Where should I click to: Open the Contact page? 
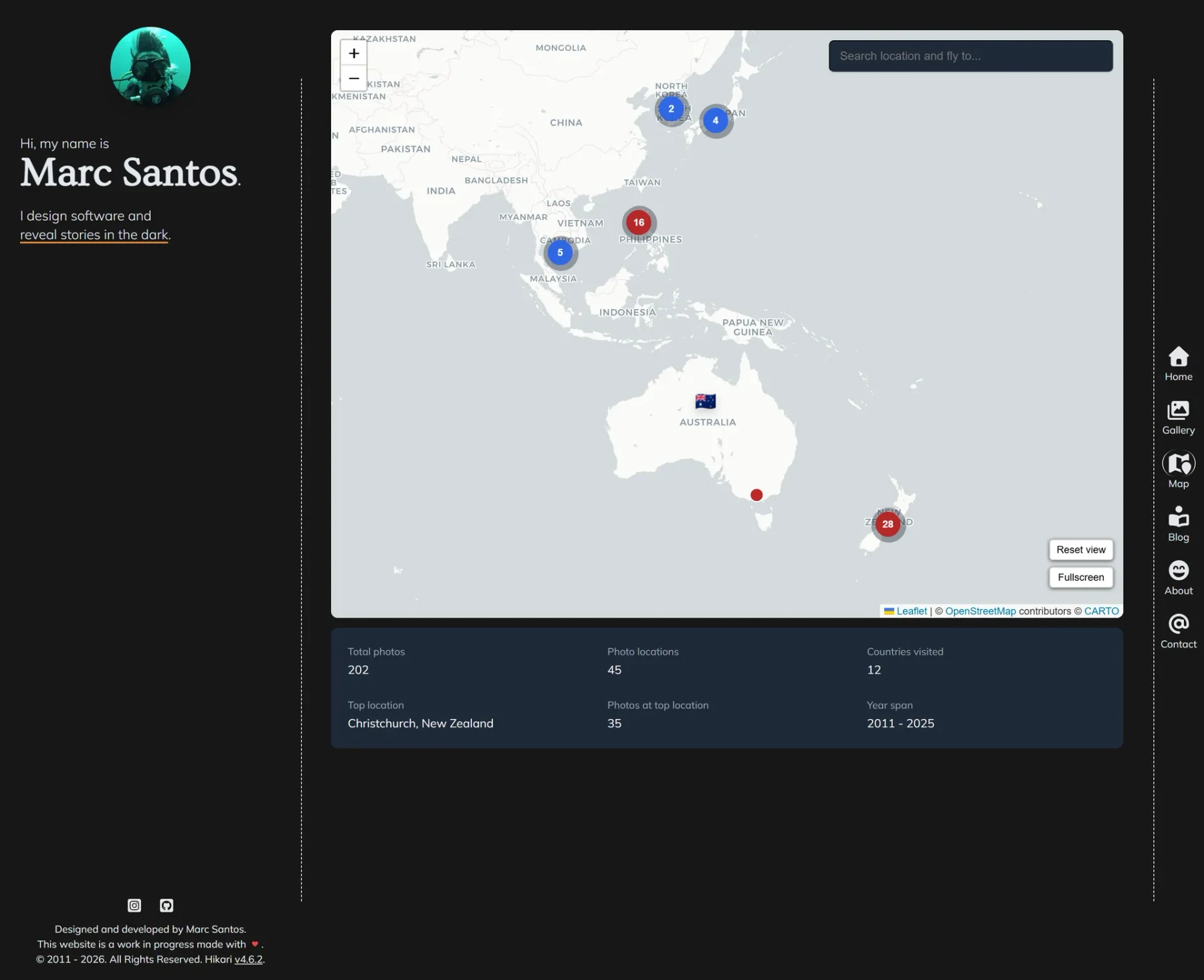tap(1178, 629)
